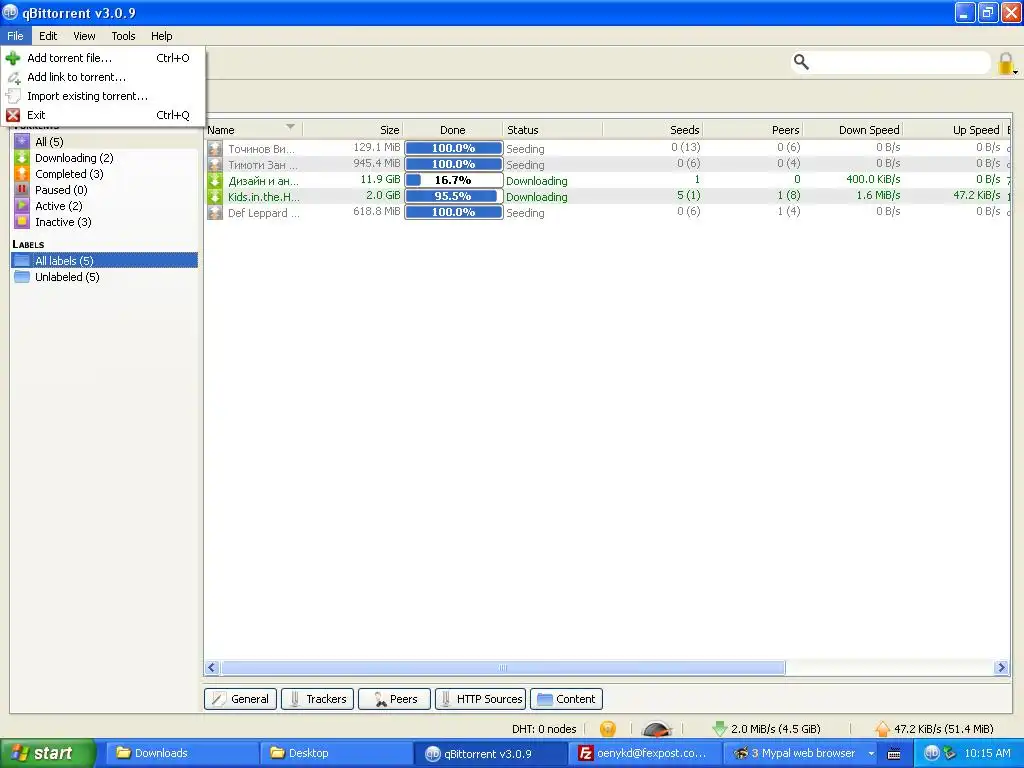Select the Точинов Ви... torrent row
Image resolution: width=1024 pixels, height=768 pixels.
coord(608,148)
